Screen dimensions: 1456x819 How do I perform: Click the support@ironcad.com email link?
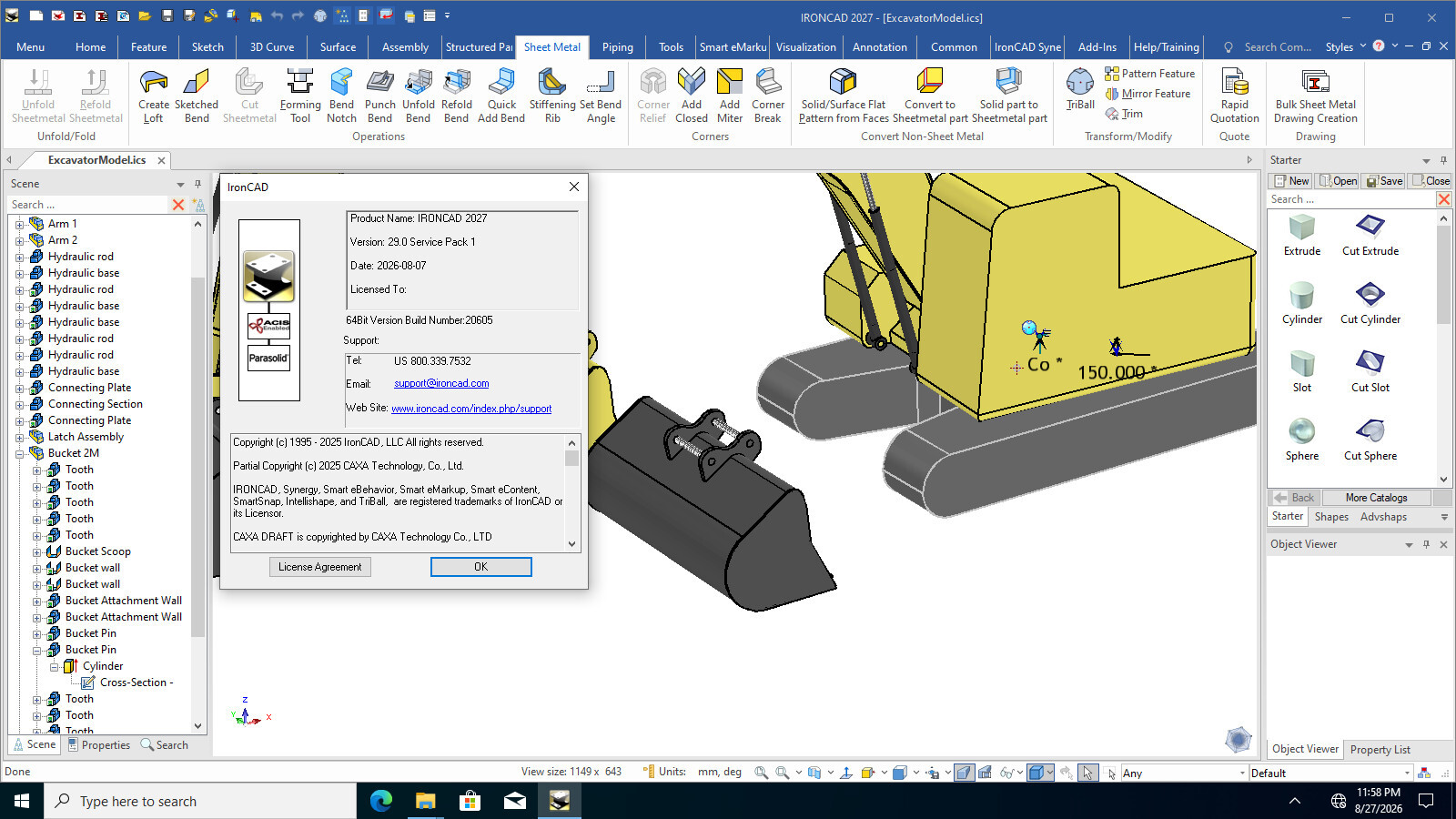[x=441, y=384]
